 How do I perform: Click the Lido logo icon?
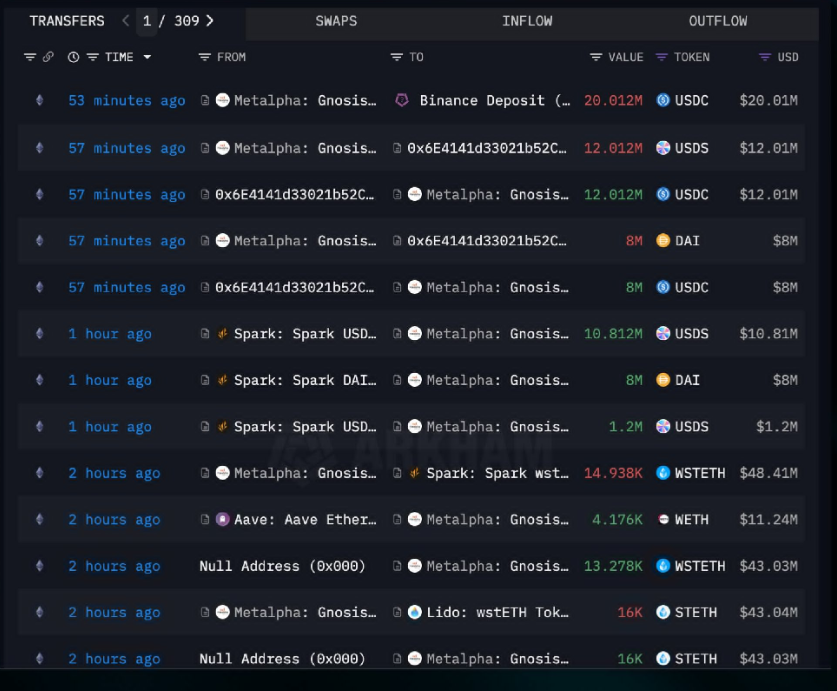point(415,613)
